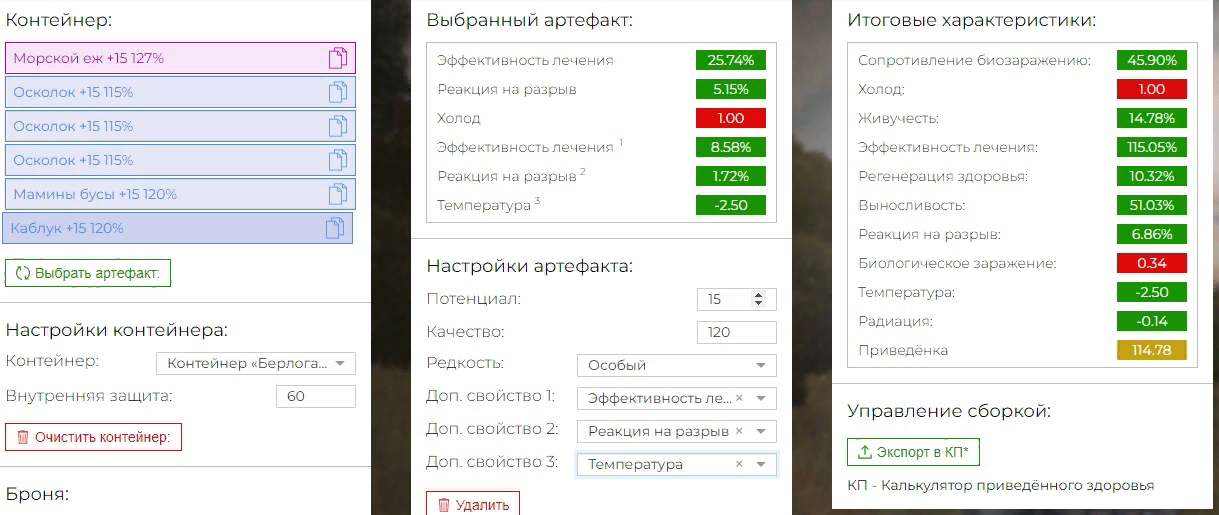
Task: Click the 1.72% Реакция на разрыв value
Action: [x=731, y=176]
